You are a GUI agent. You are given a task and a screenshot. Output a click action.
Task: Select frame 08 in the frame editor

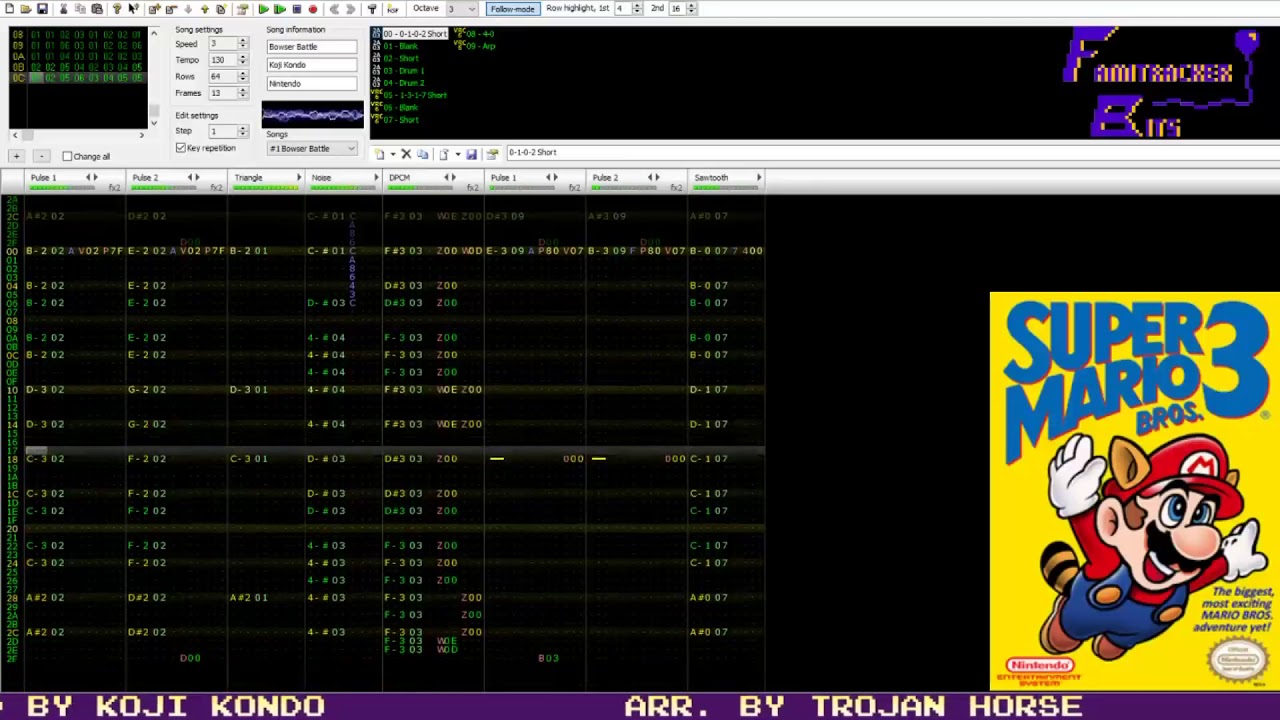[17, 34]
